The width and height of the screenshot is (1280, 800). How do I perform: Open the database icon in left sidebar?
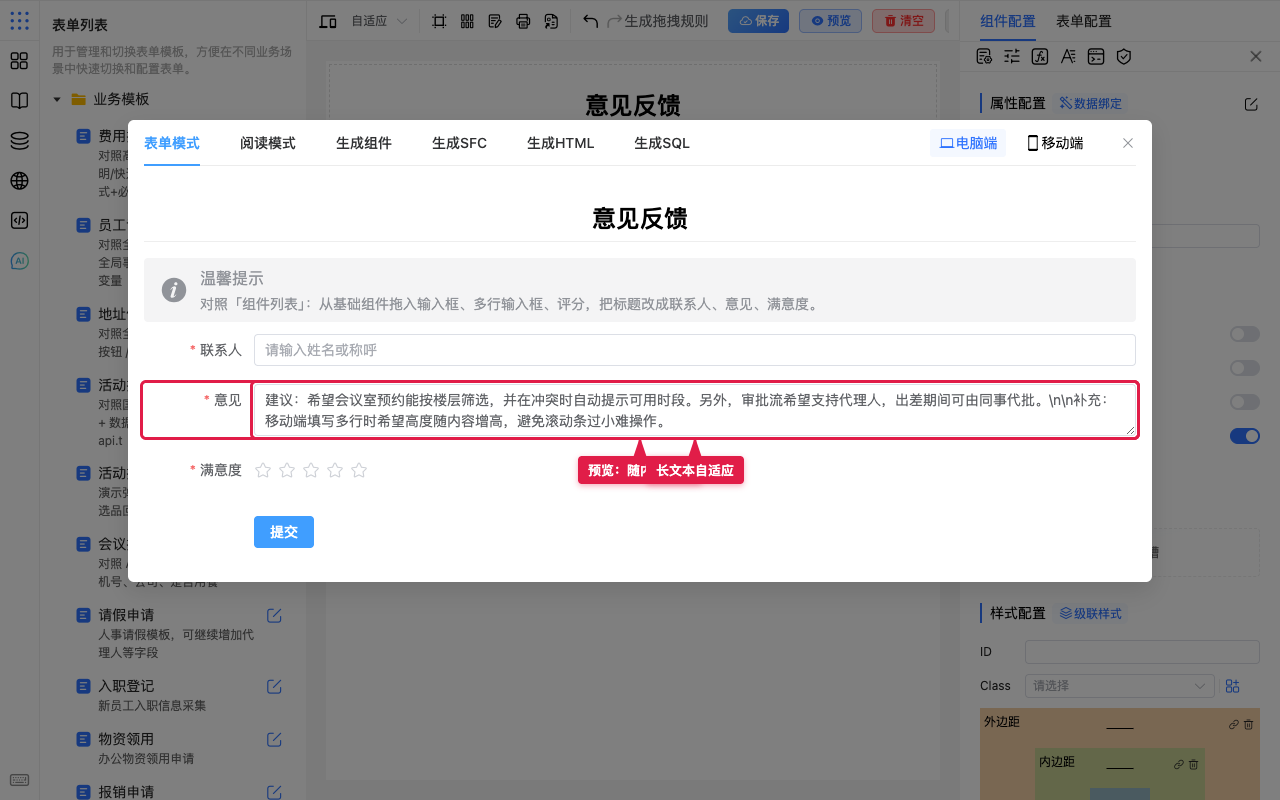pos(19,141)
